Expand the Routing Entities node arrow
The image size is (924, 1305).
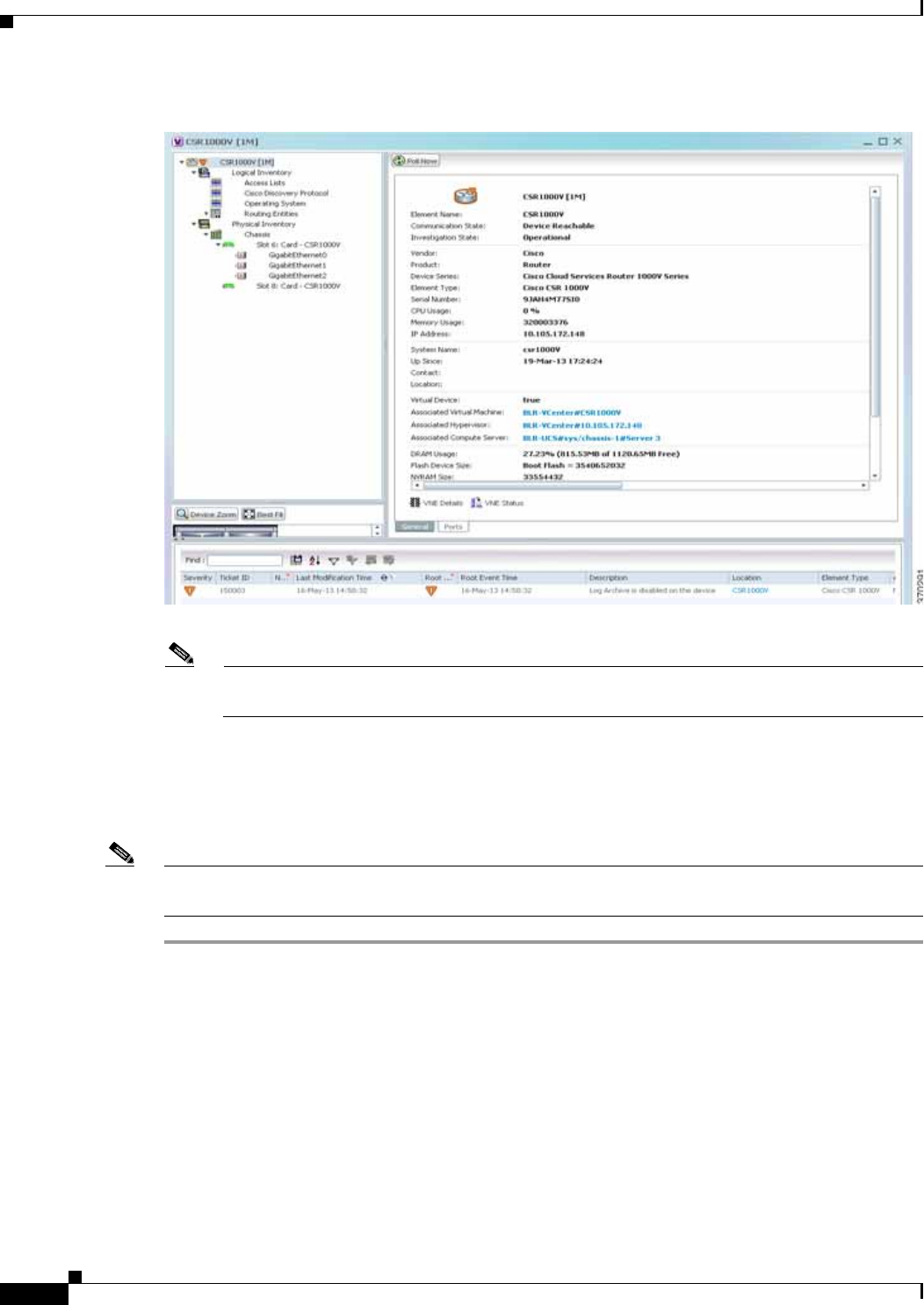206,214
